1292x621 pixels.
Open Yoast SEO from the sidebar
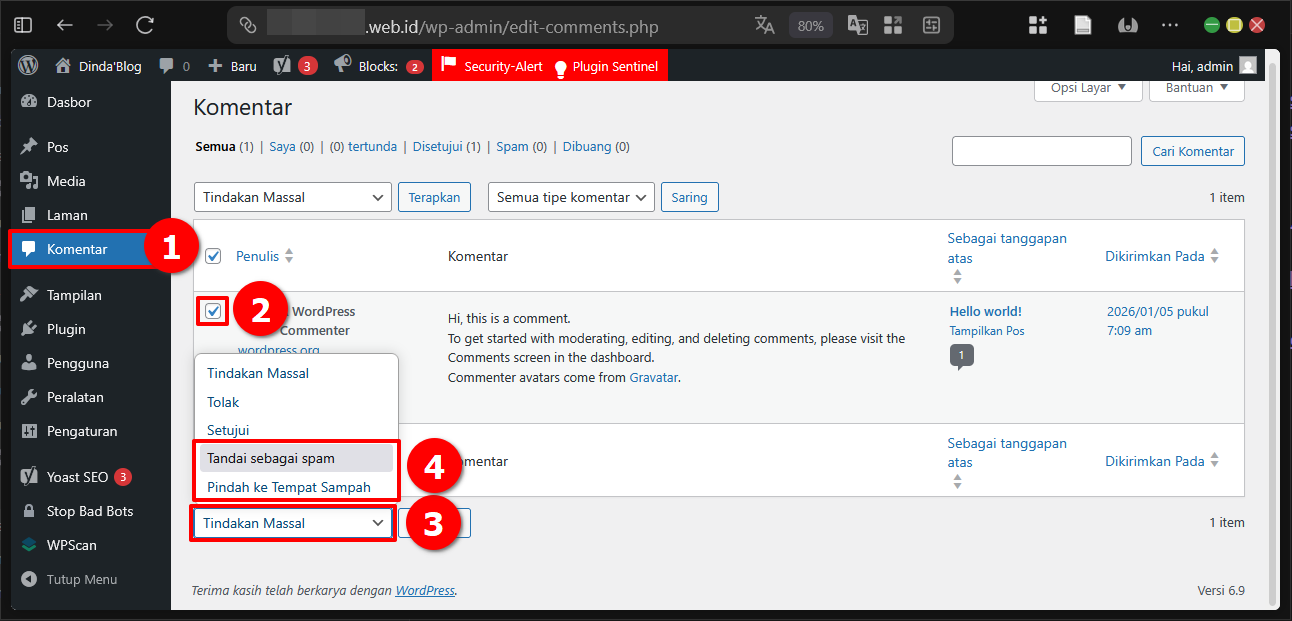(72, 477)
